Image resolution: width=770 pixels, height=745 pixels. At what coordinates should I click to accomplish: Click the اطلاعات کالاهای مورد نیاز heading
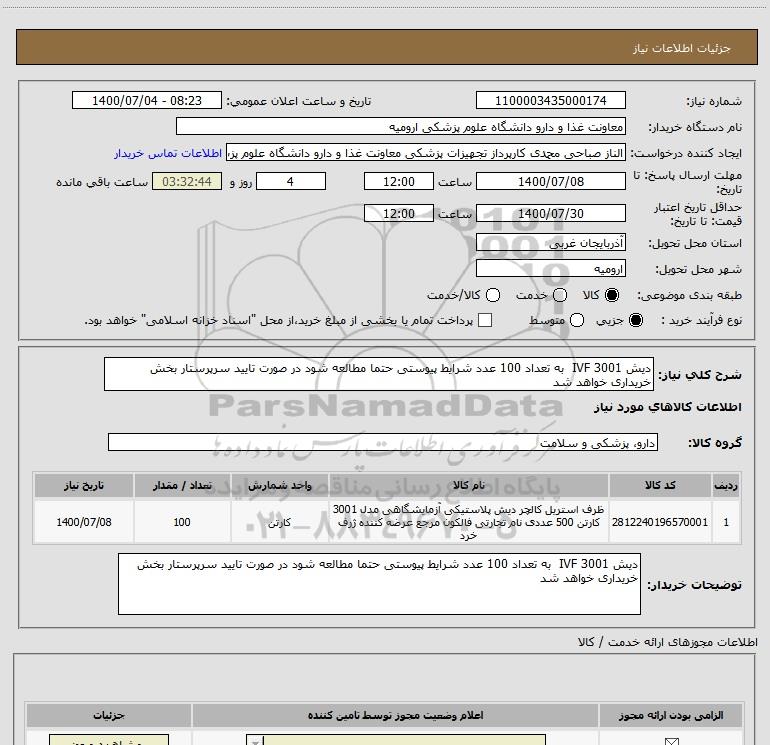tap(667, 407)
